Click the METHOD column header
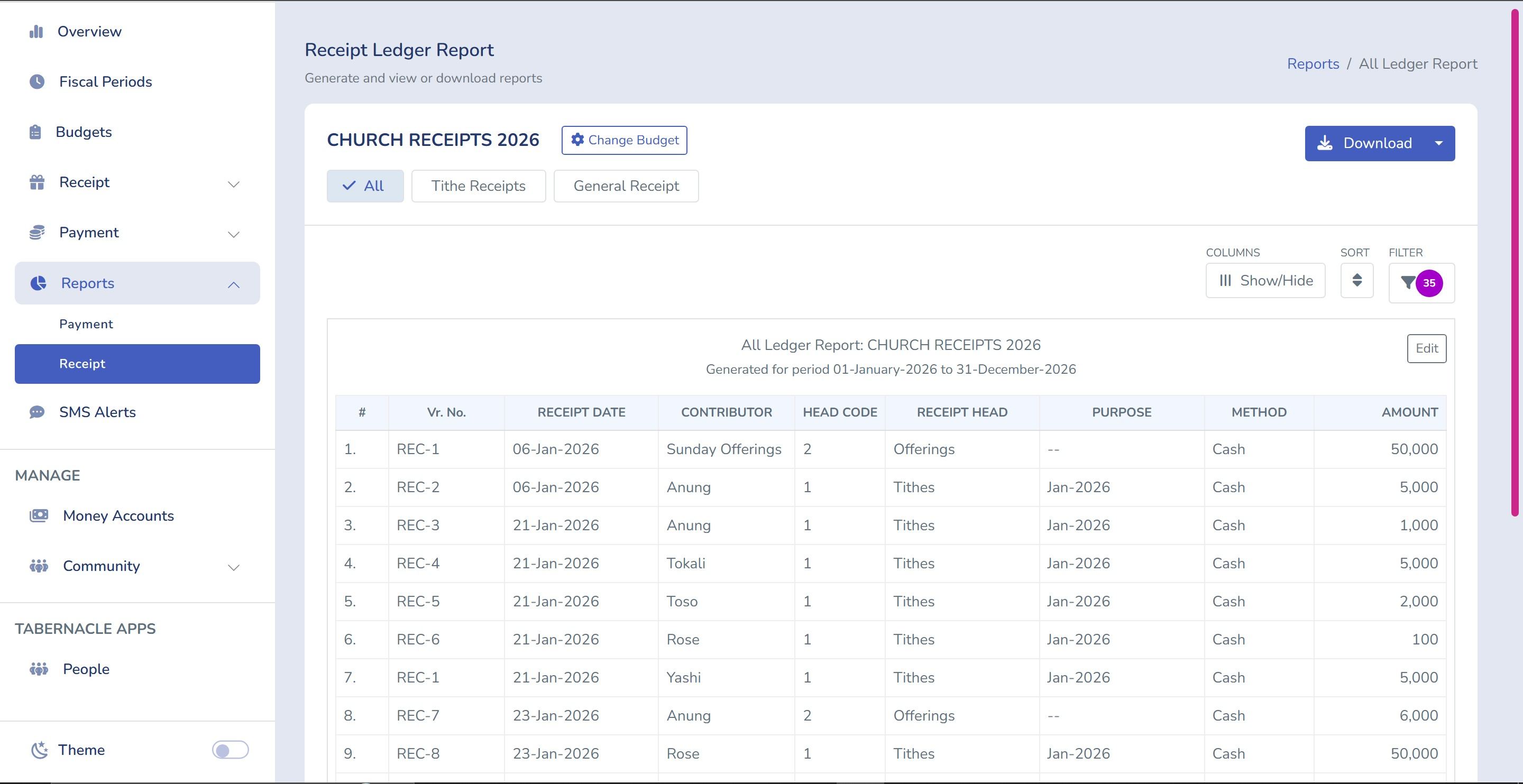Image resolution: width=1523 pixels, height=784 pixels. (x=1259, y=412)
